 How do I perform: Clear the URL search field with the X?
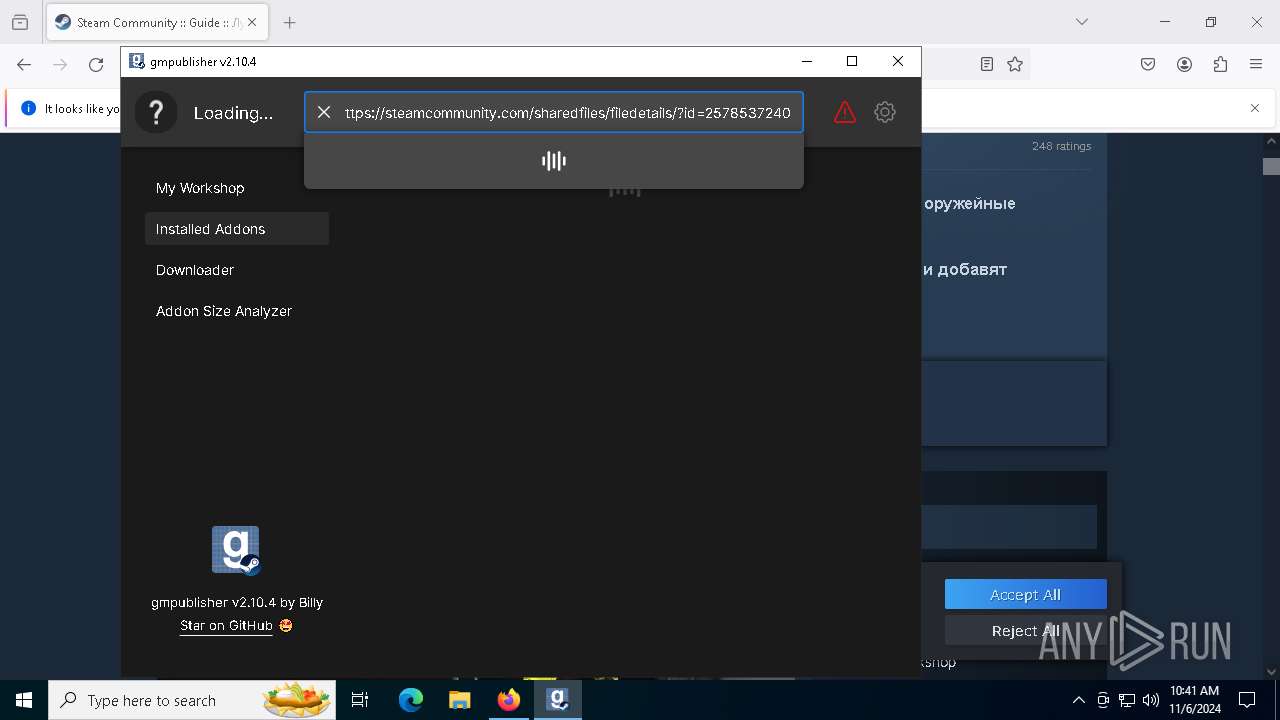[x=324, y=112]
